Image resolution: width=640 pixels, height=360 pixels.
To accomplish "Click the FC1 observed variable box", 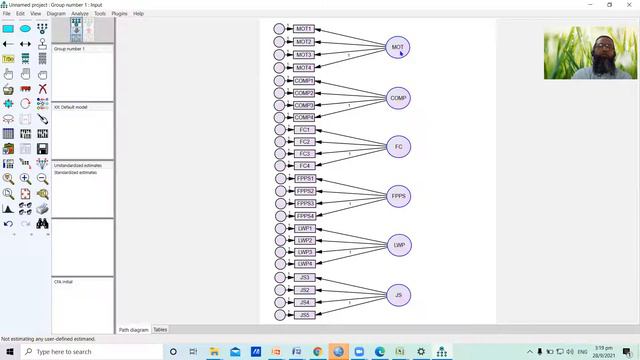I will [304, 130].
